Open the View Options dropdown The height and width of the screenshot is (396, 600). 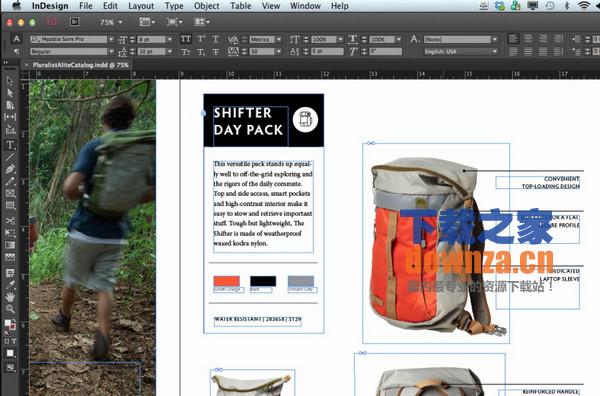click(x=147, y=22)
